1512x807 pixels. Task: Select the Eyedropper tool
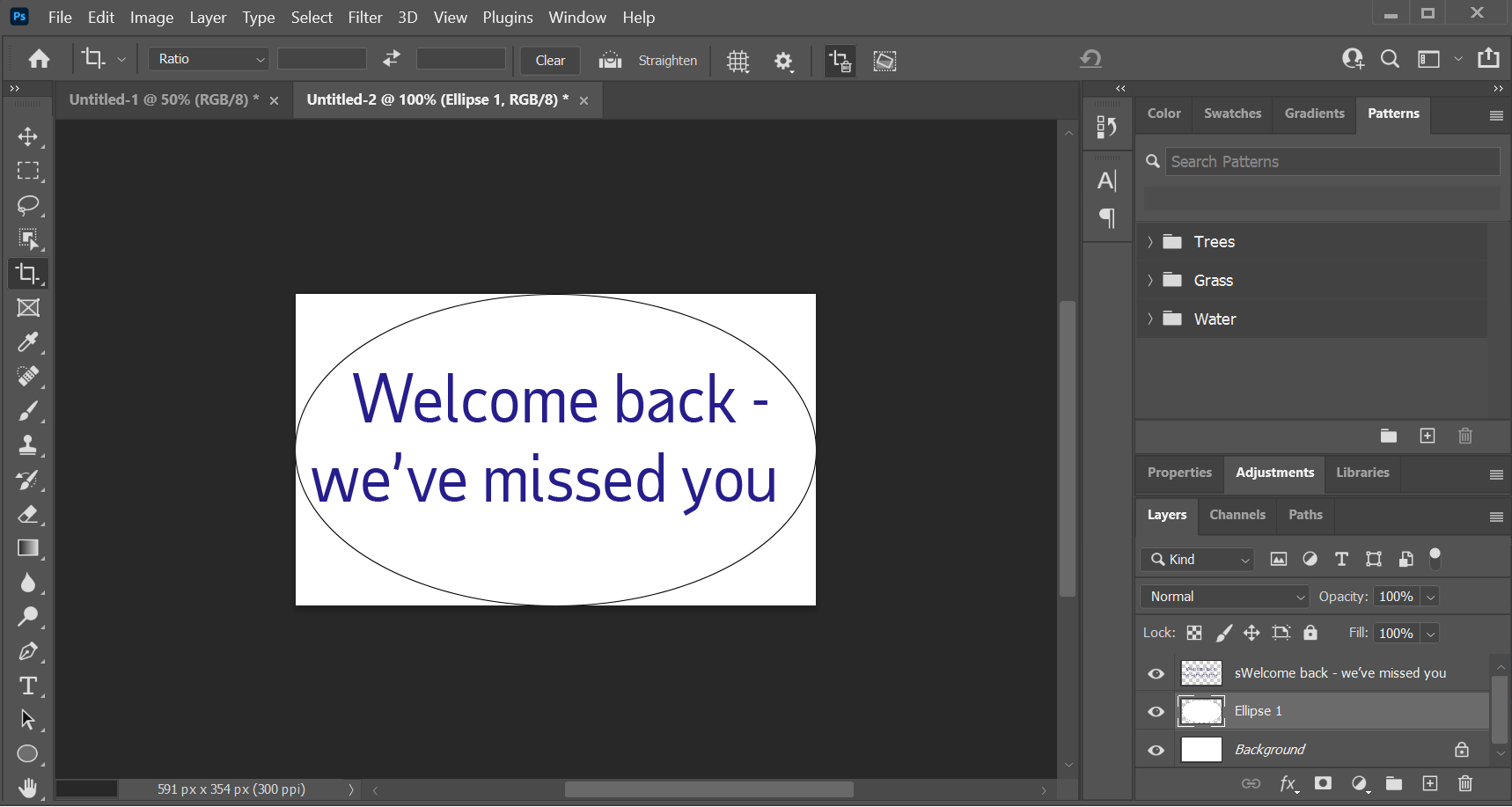(29, 342)
